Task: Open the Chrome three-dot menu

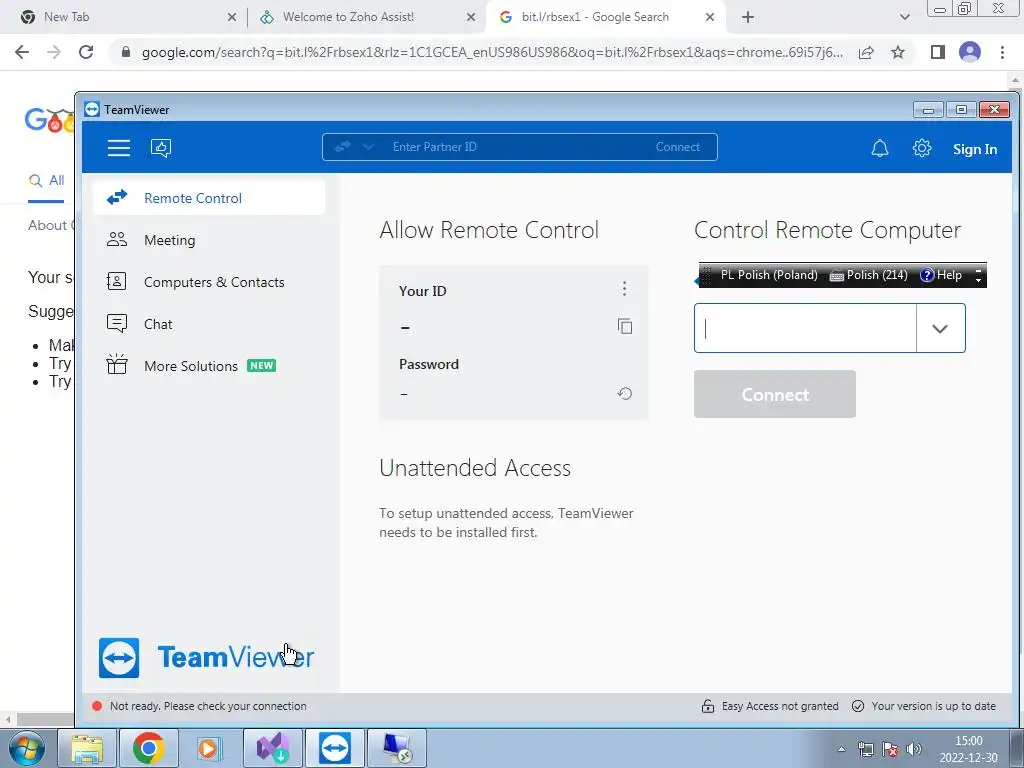Action: click(x=1002, y=52)
